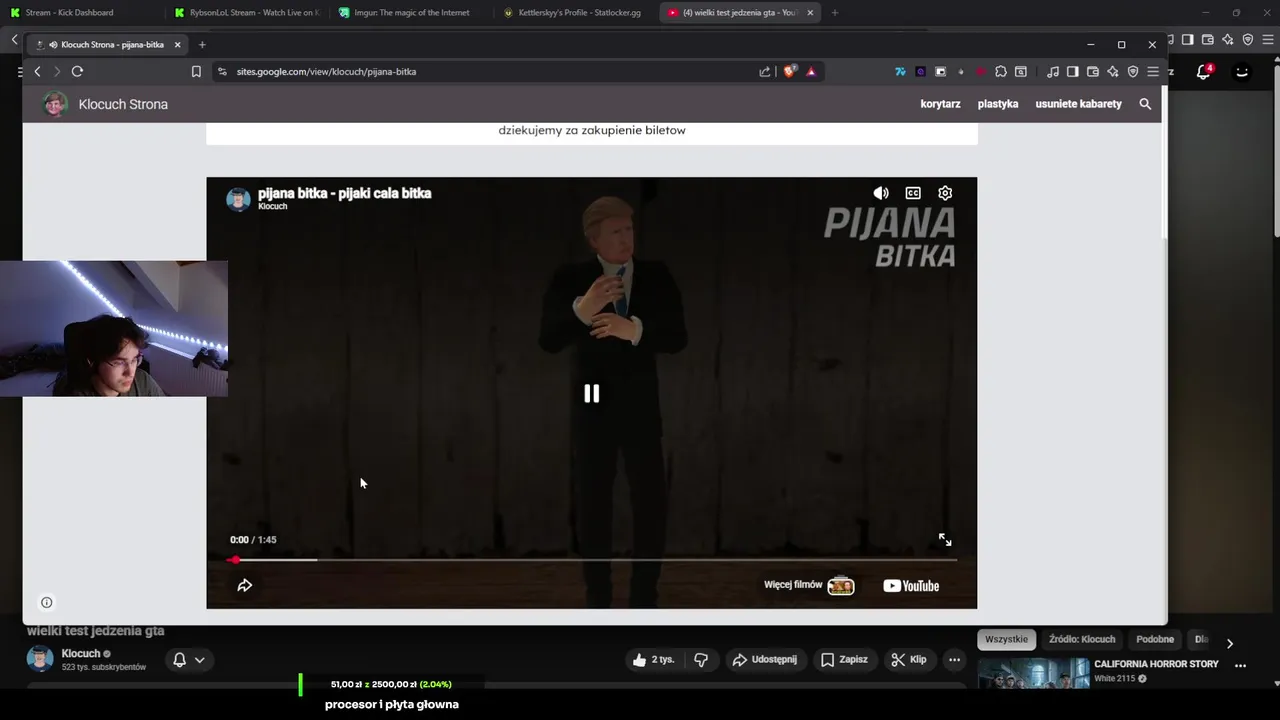Image resolution: width=1280 pixels, height=720 pixels.
Task: Click the Klip clip button
Action: pos(909,660)
